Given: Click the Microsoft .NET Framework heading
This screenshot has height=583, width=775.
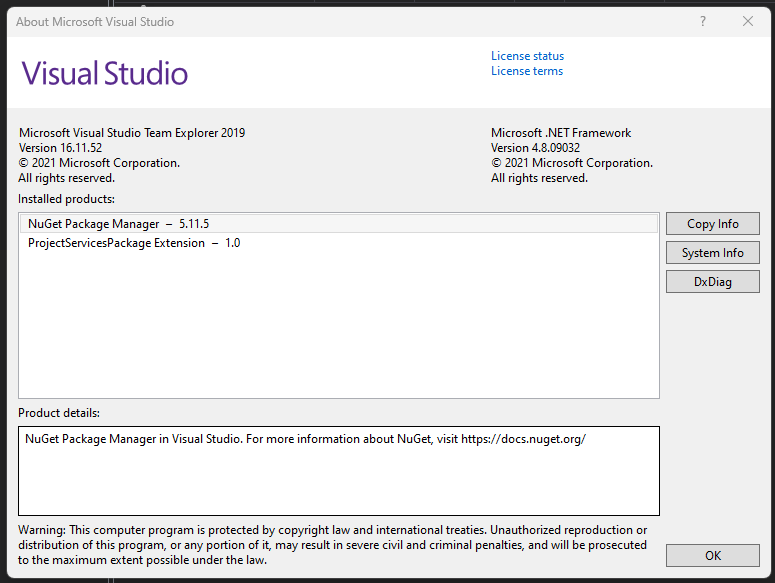Looking at the screenshot, I should tap(561, 133).
